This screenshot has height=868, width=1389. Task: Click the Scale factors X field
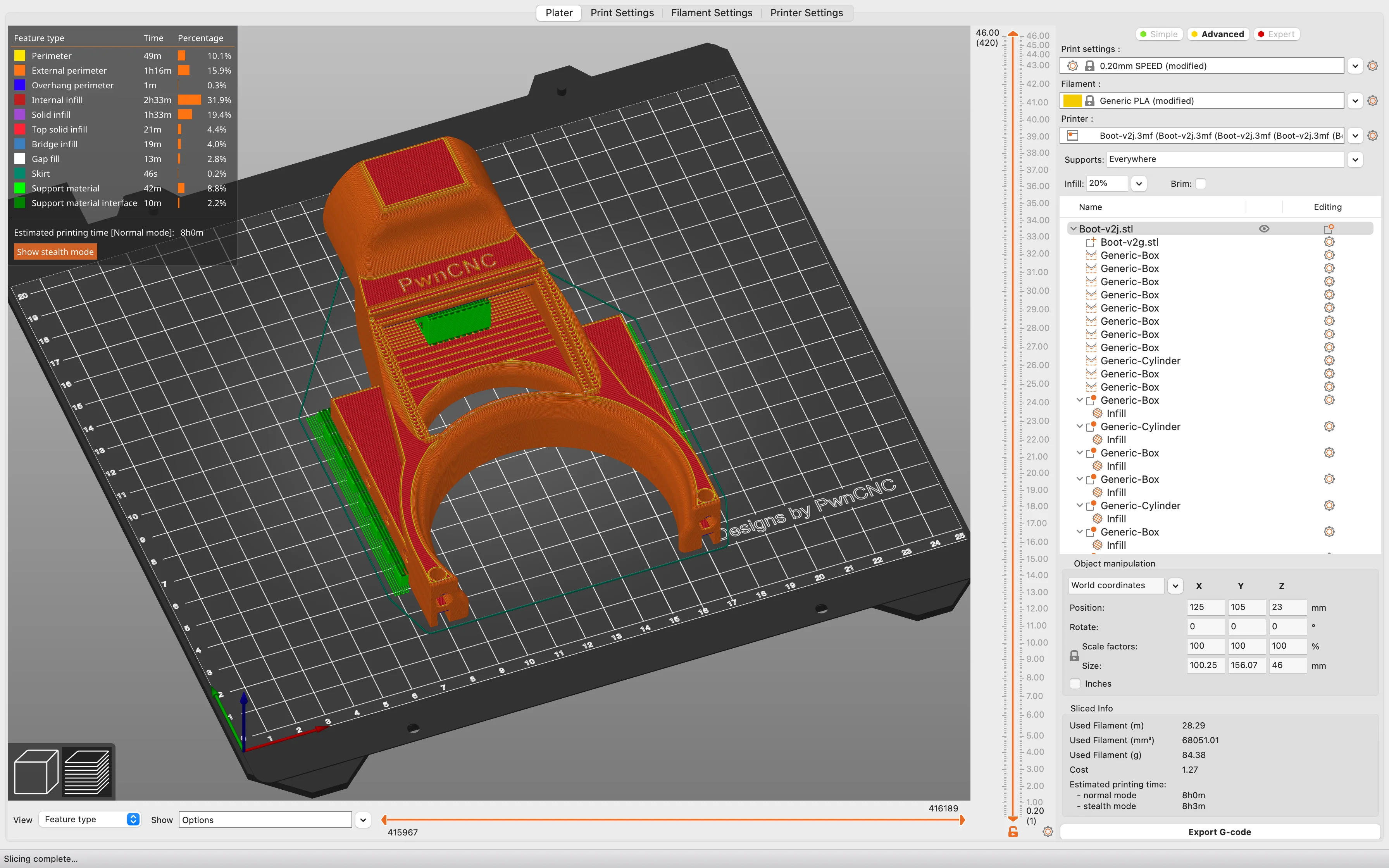tap(1205, 646)
